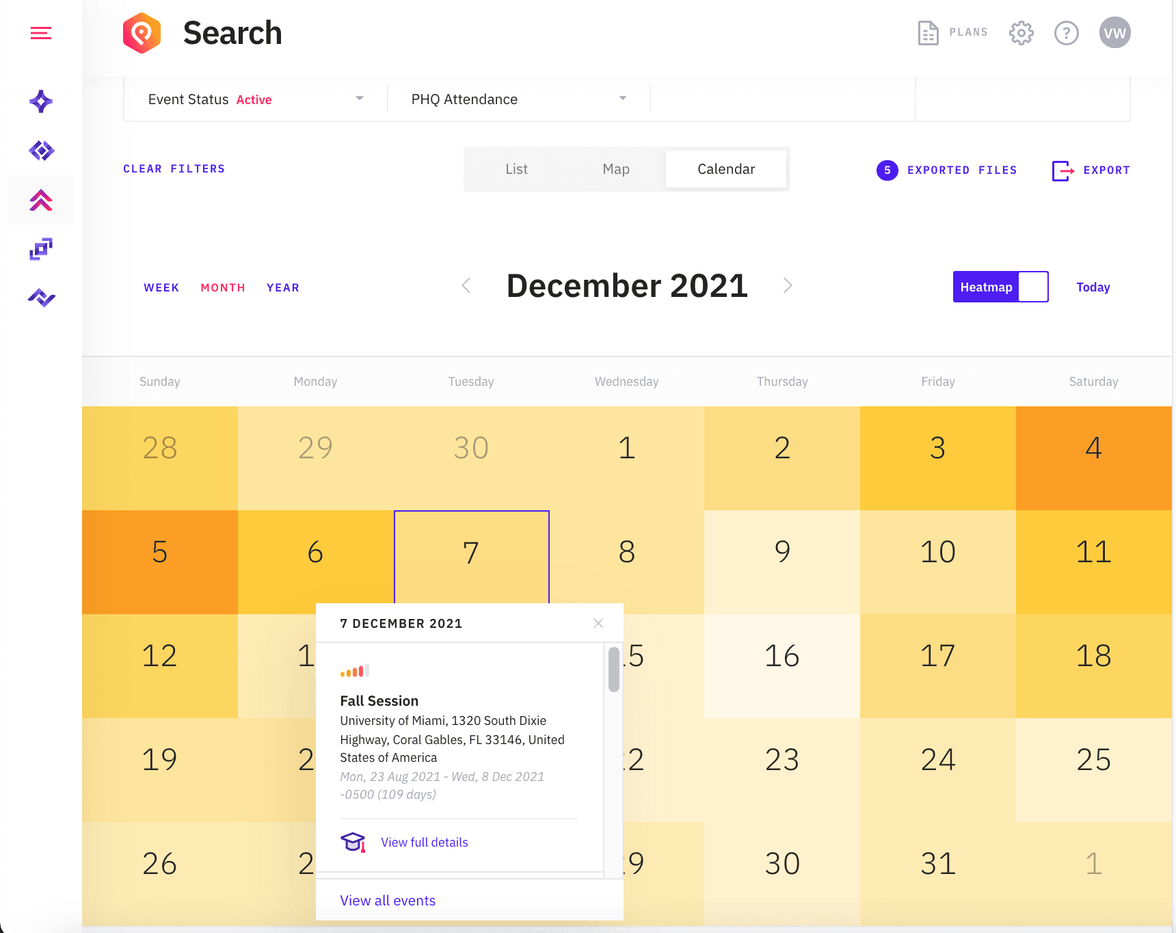Select the bottom wave icon in the left sidebar
Viewport: 1176px width, 933px height.
40,297
